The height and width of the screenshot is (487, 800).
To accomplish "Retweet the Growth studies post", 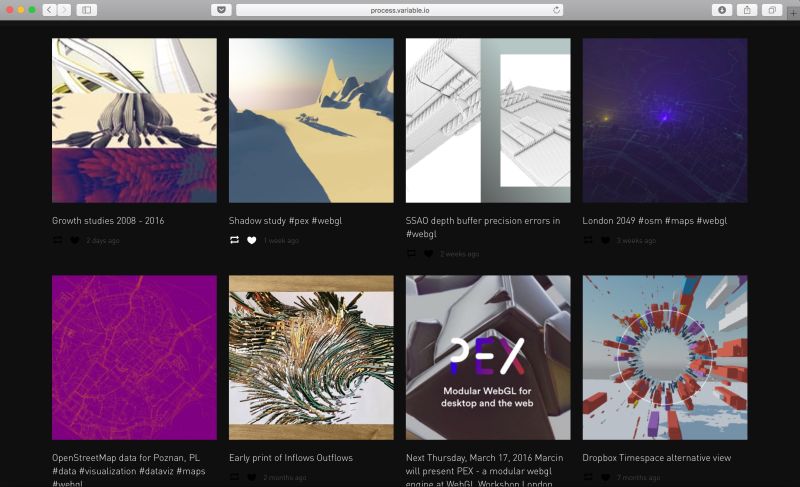I will (58, 240).
